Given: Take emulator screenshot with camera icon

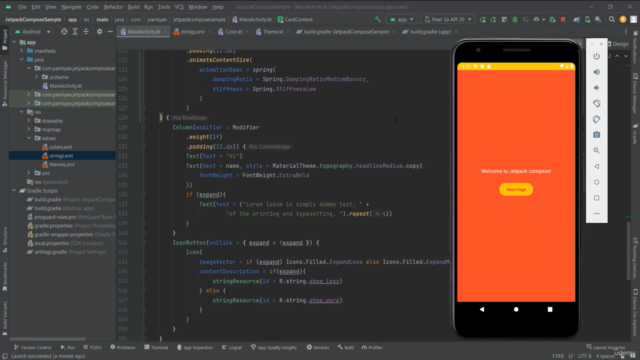Looking at the screenshot, I should 596,135.
